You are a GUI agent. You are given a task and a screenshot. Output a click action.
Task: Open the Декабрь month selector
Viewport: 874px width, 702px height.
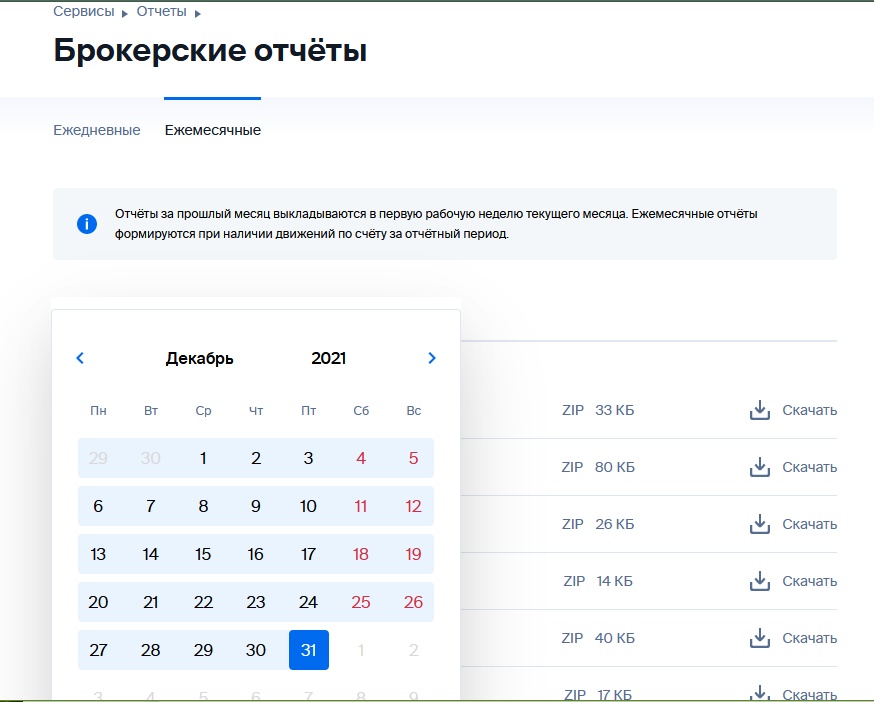click(x=200, y=358)
